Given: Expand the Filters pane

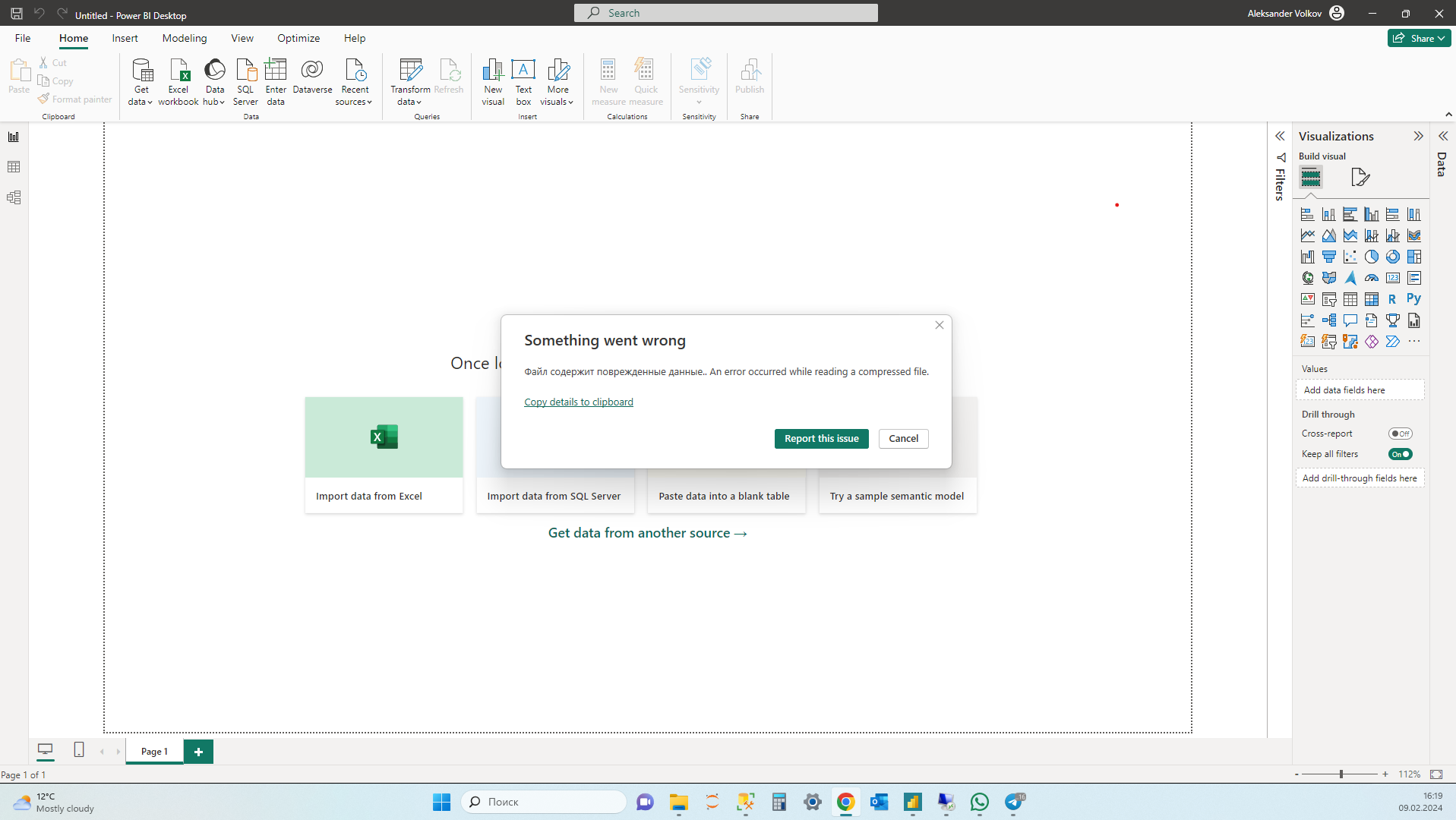Looking at the screenshot, I should [x=1280, y=136].
